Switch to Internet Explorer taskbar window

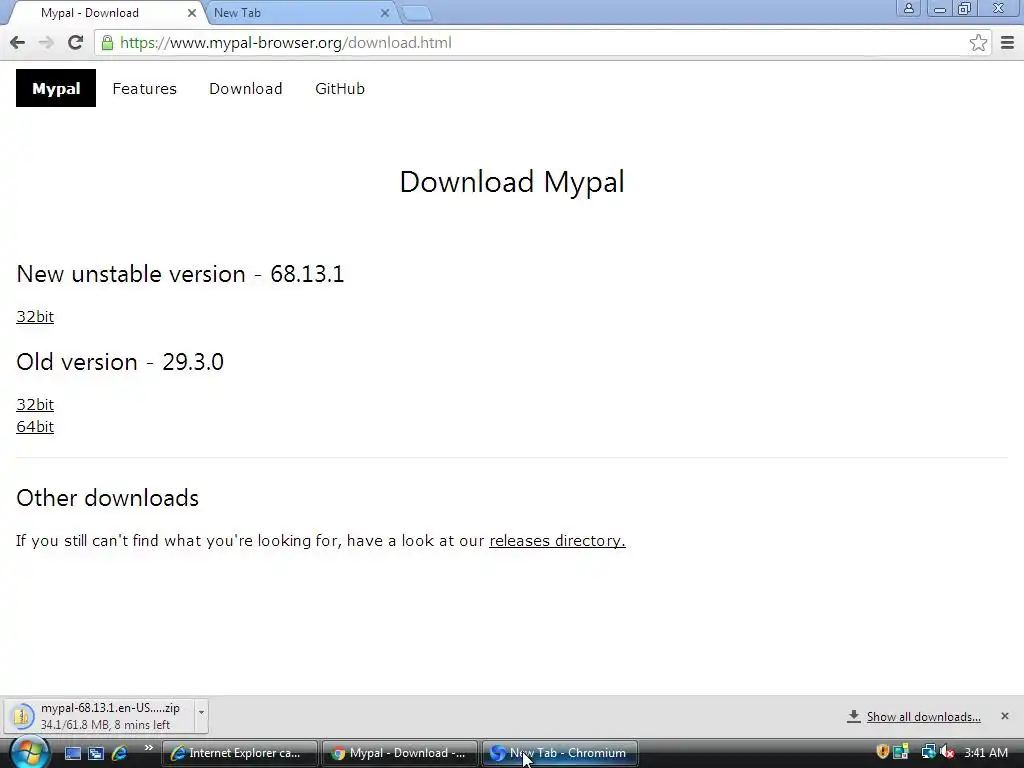[239, 753]
